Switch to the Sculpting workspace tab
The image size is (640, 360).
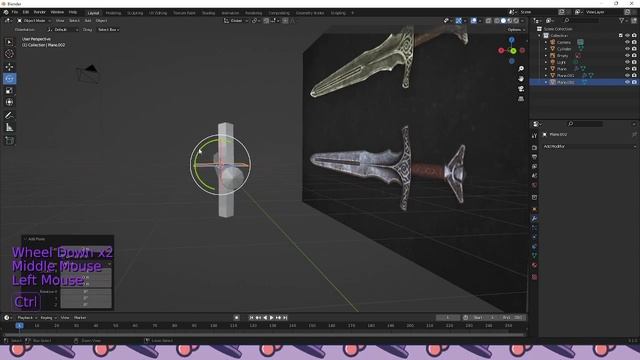point(135,13)
